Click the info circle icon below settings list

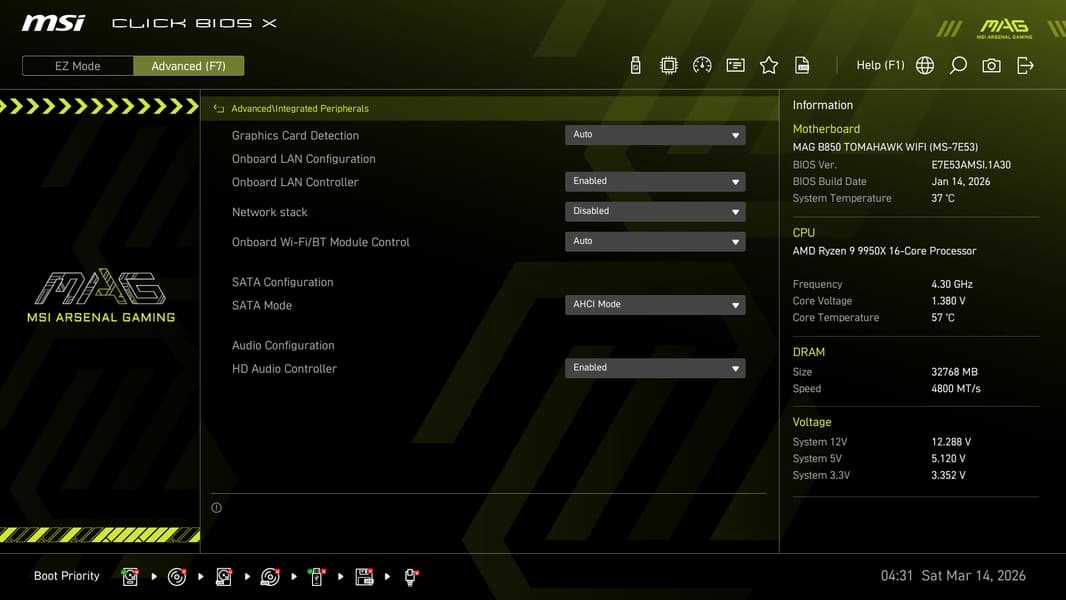click(x=216, y=508)
